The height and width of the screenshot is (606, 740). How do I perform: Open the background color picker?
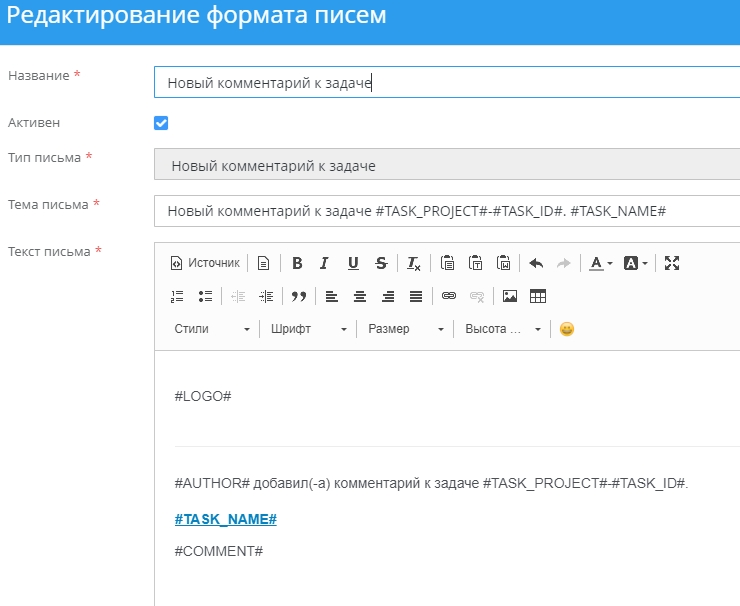(x=636, y=263)
